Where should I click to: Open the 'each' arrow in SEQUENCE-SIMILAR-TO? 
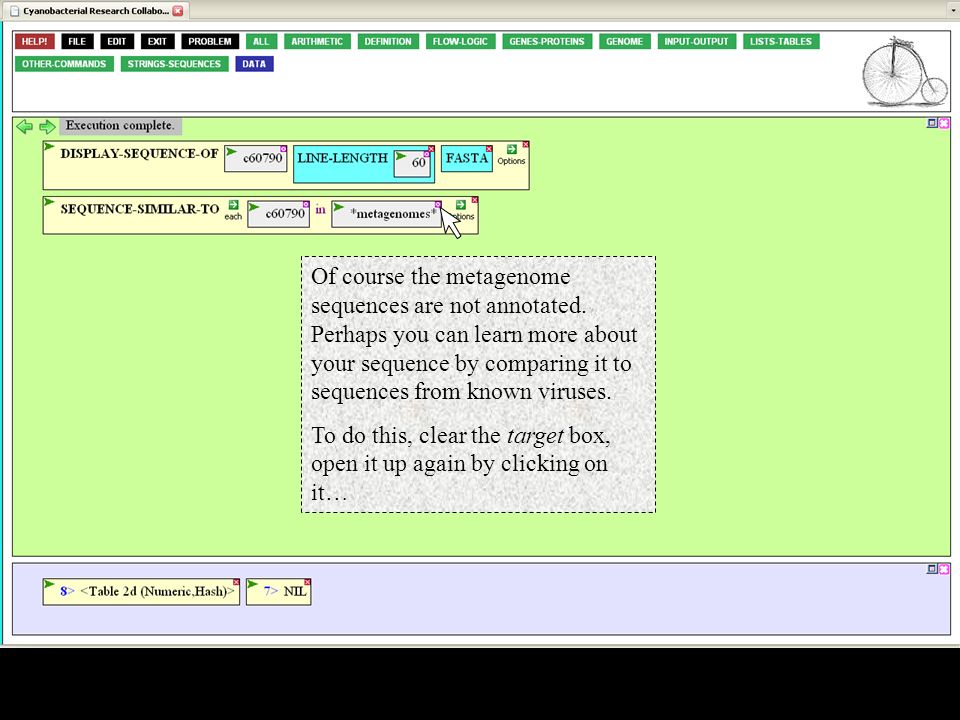233,204
